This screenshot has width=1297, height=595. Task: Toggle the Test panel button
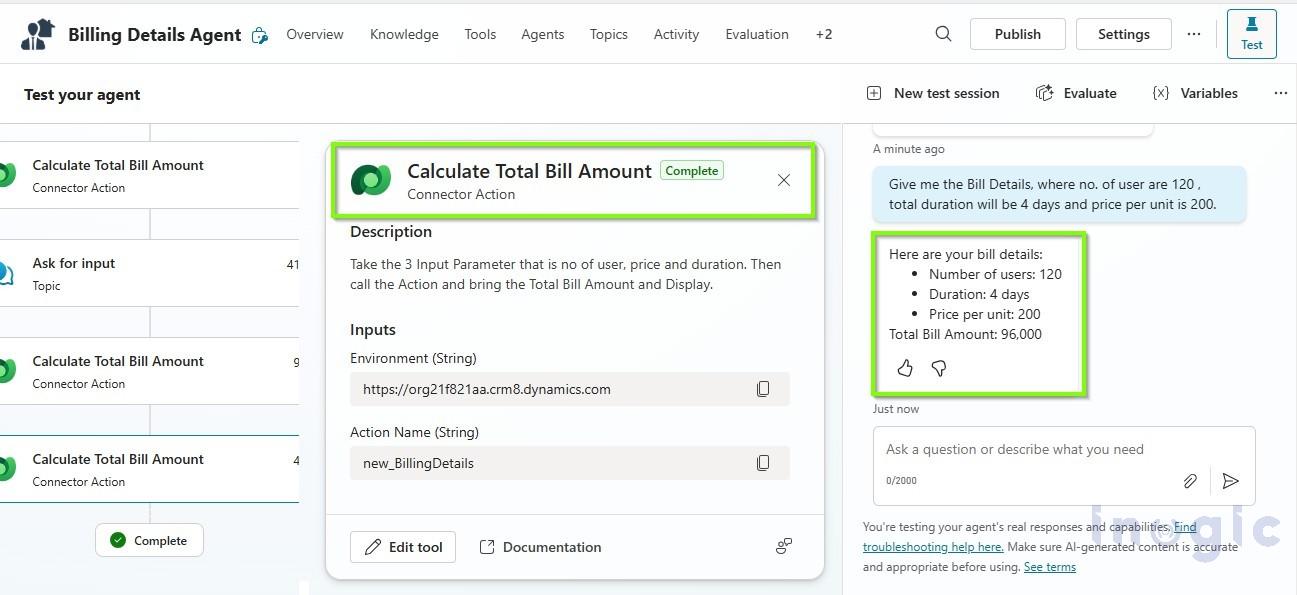(x=1251, y=34)
